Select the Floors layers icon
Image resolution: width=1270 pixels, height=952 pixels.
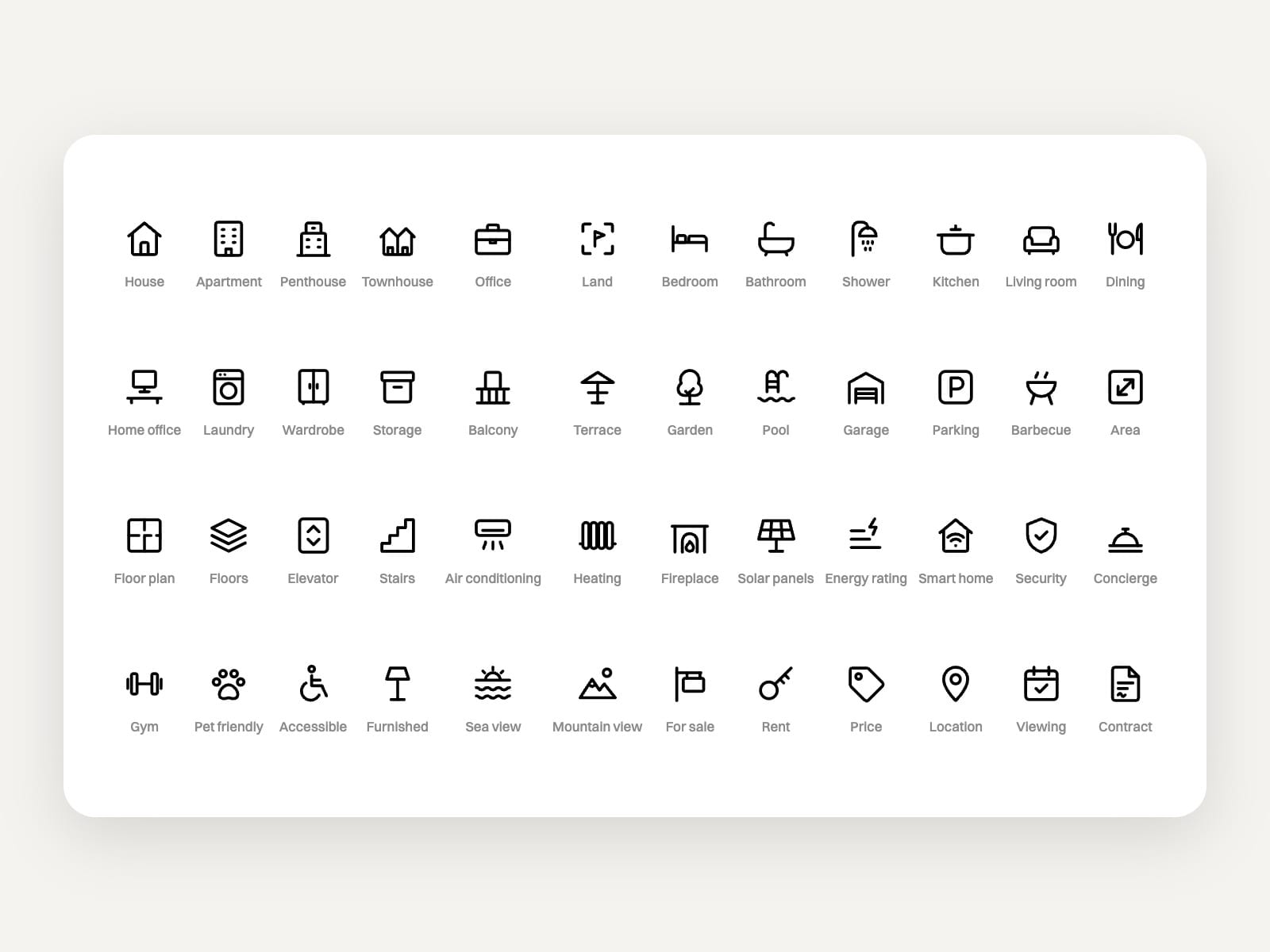[229, 535]
